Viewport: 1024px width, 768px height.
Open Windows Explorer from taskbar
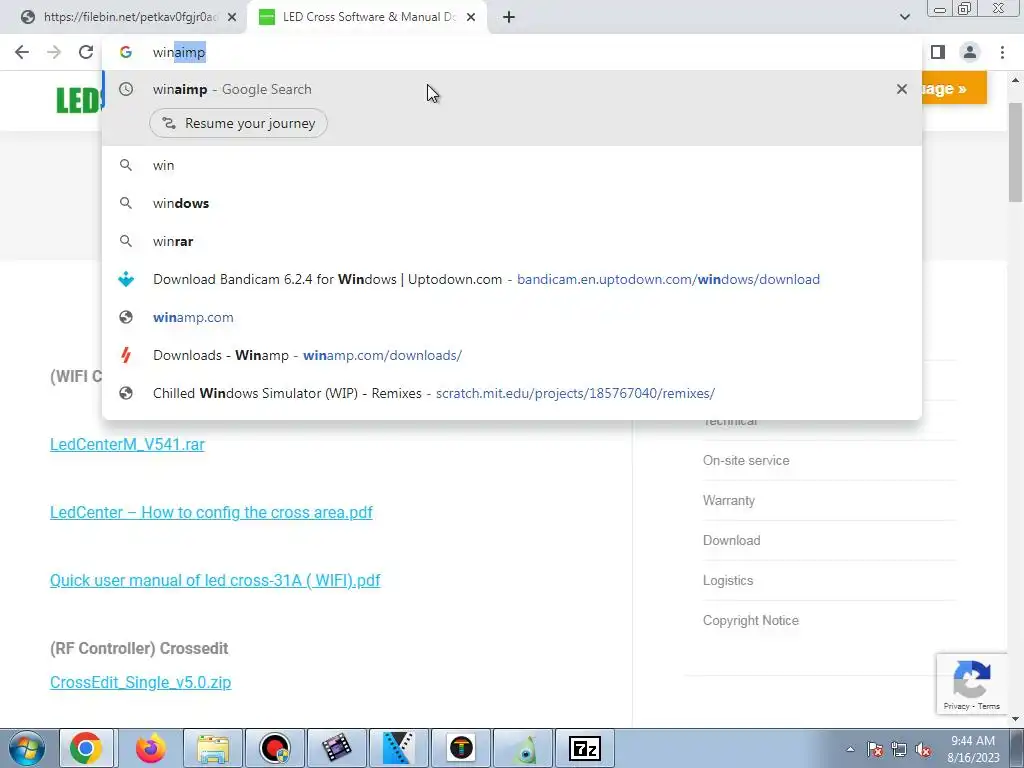(213, 748)
